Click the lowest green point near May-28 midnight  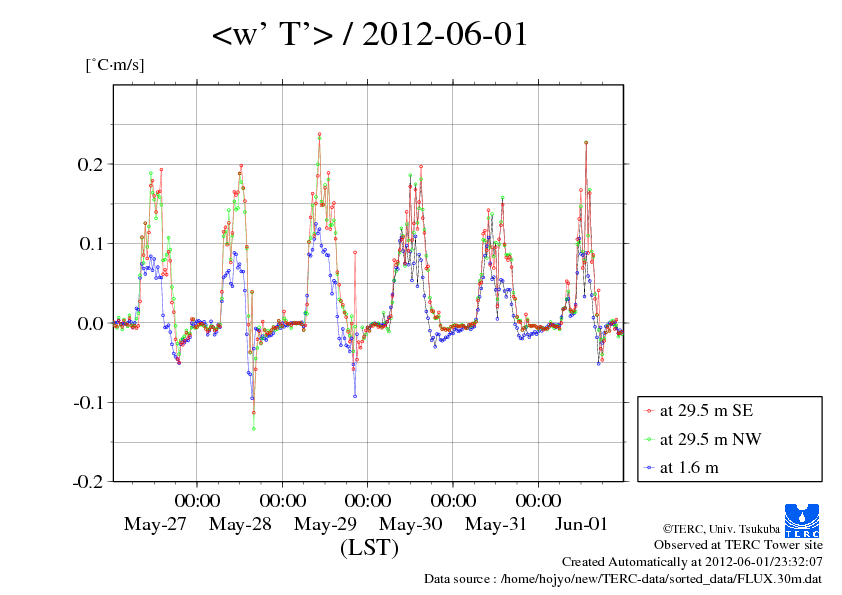[x=253, y=429]
